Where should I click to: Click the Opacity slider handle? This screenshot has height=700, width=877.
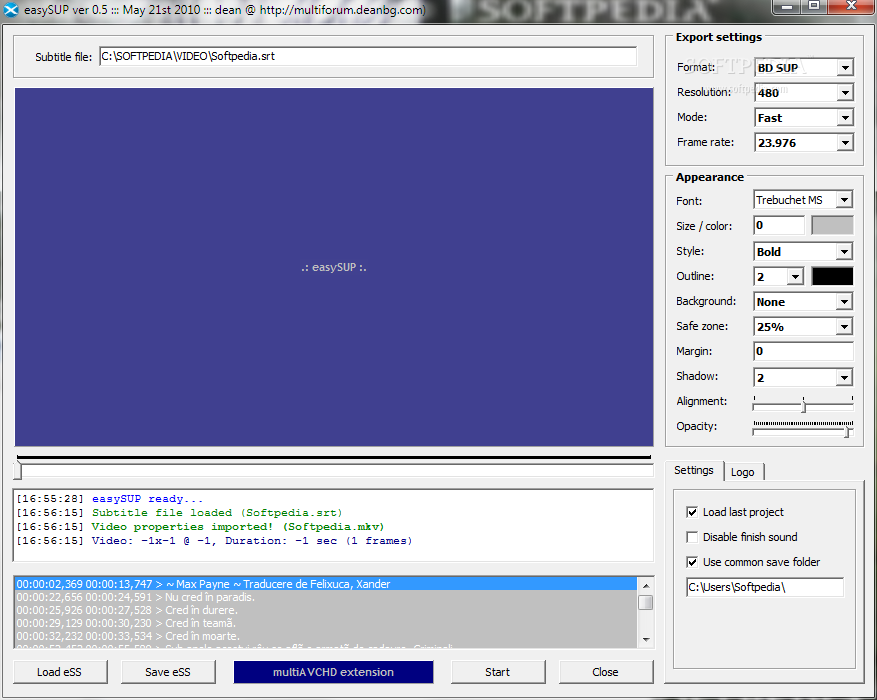click(848, 431)
